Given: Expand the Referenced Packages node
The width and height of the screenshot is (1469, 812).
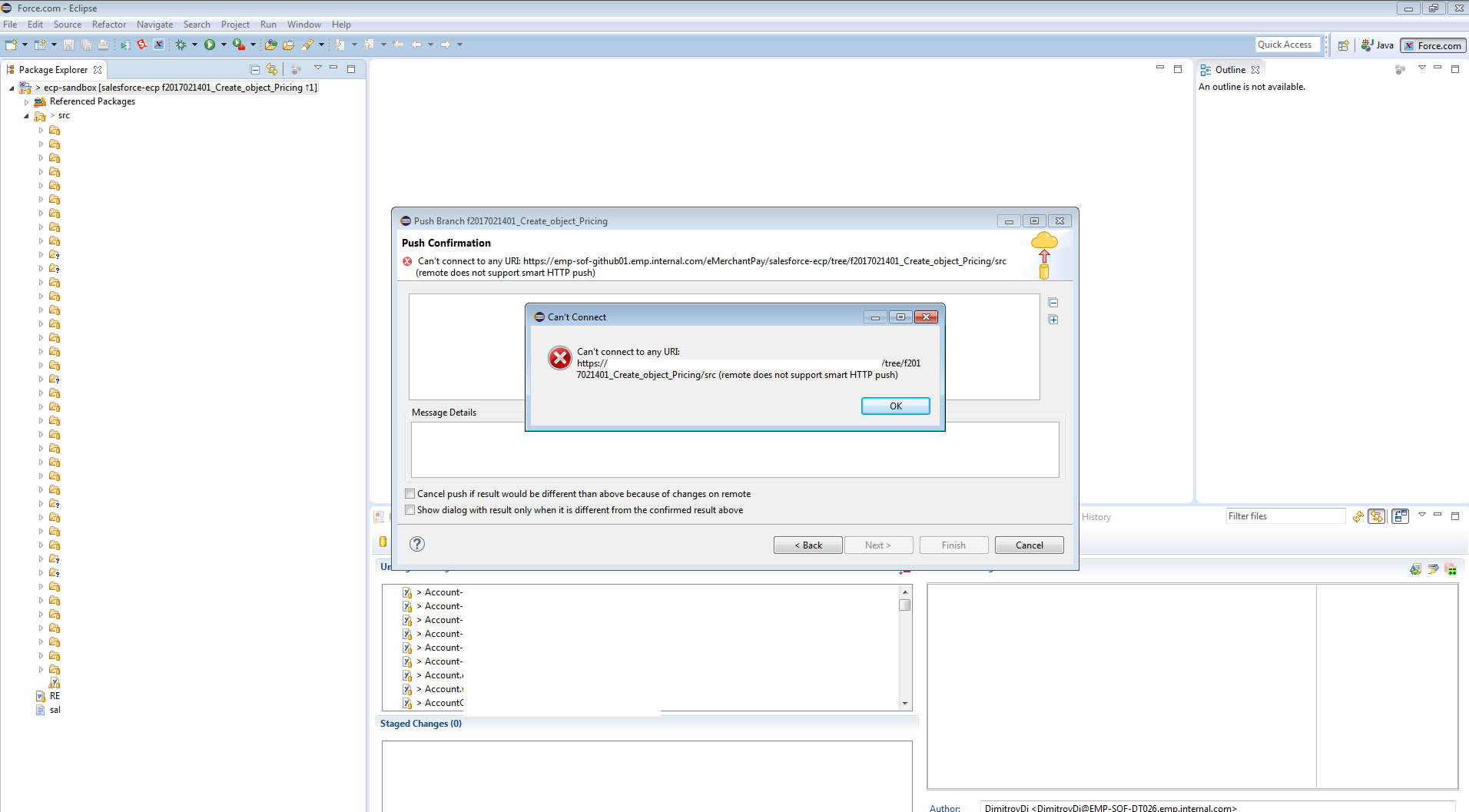Looking at the screenshot, I should point(26,102).
